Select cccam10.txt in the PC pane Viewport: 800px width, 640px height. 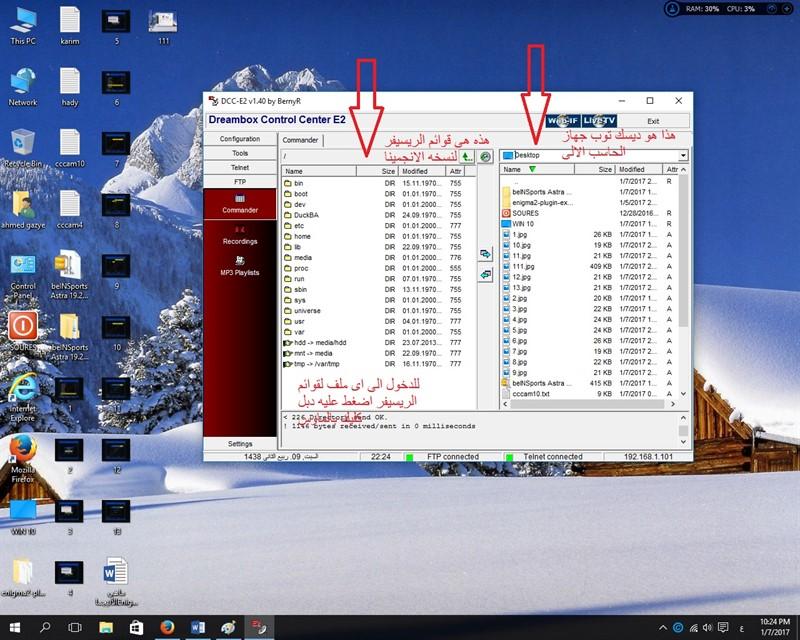(x=589, y=393)
